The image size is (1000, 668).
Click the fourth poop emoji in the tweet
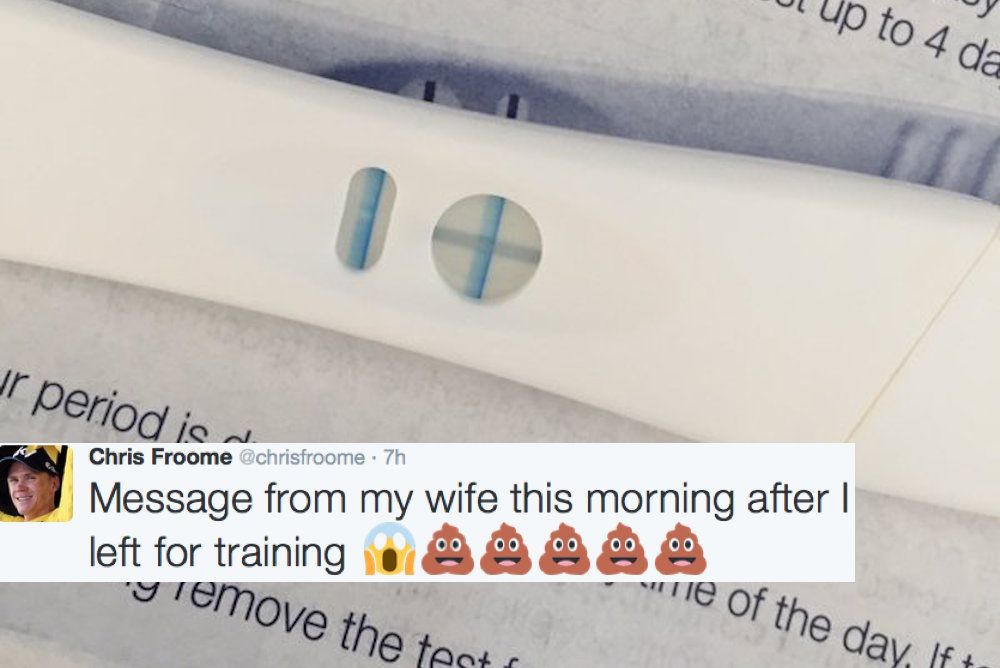tap(622, 549)
